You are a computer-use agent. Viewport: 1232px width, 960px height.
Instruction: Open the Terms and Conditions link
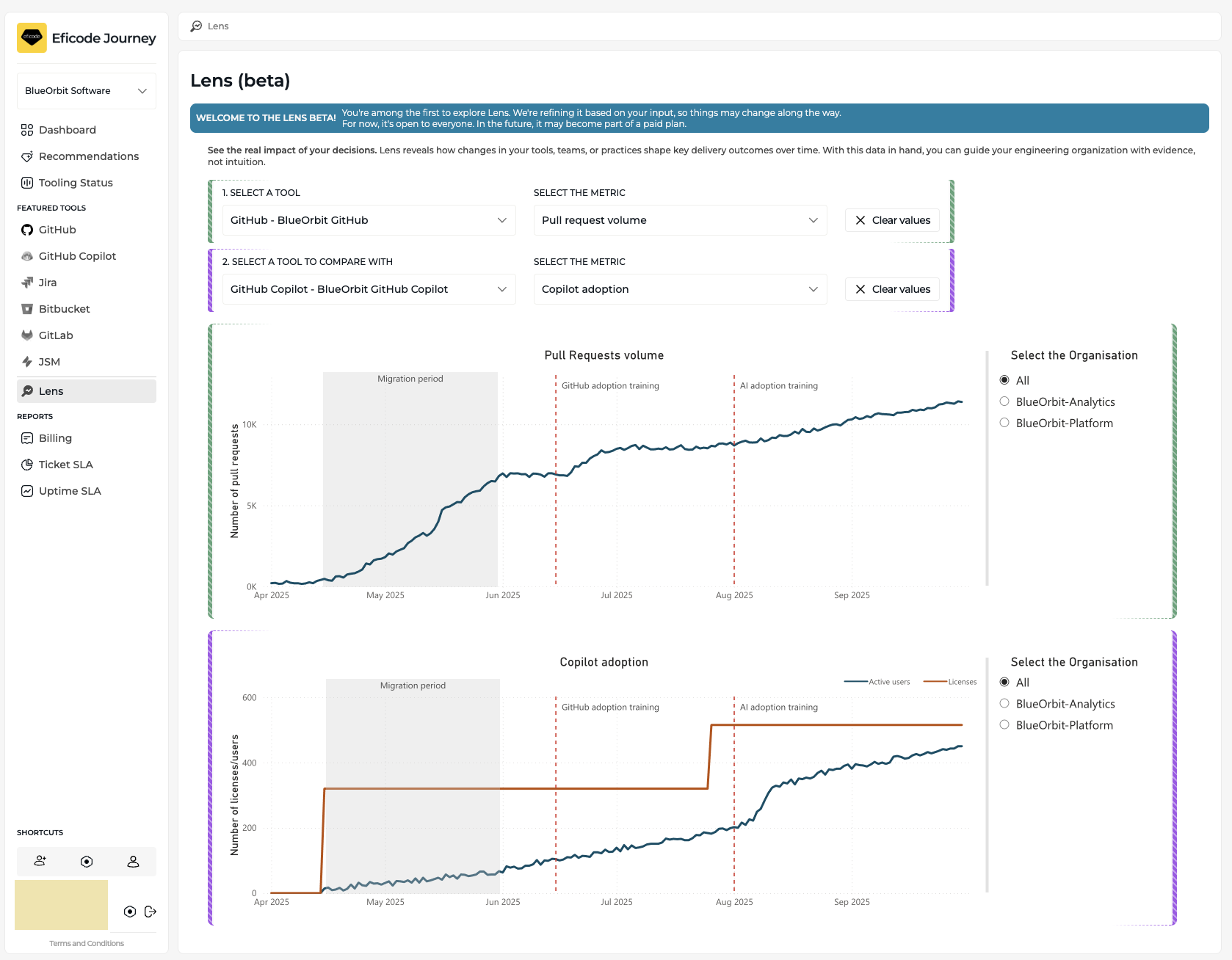pyautogui.click(x=87, y=943)
